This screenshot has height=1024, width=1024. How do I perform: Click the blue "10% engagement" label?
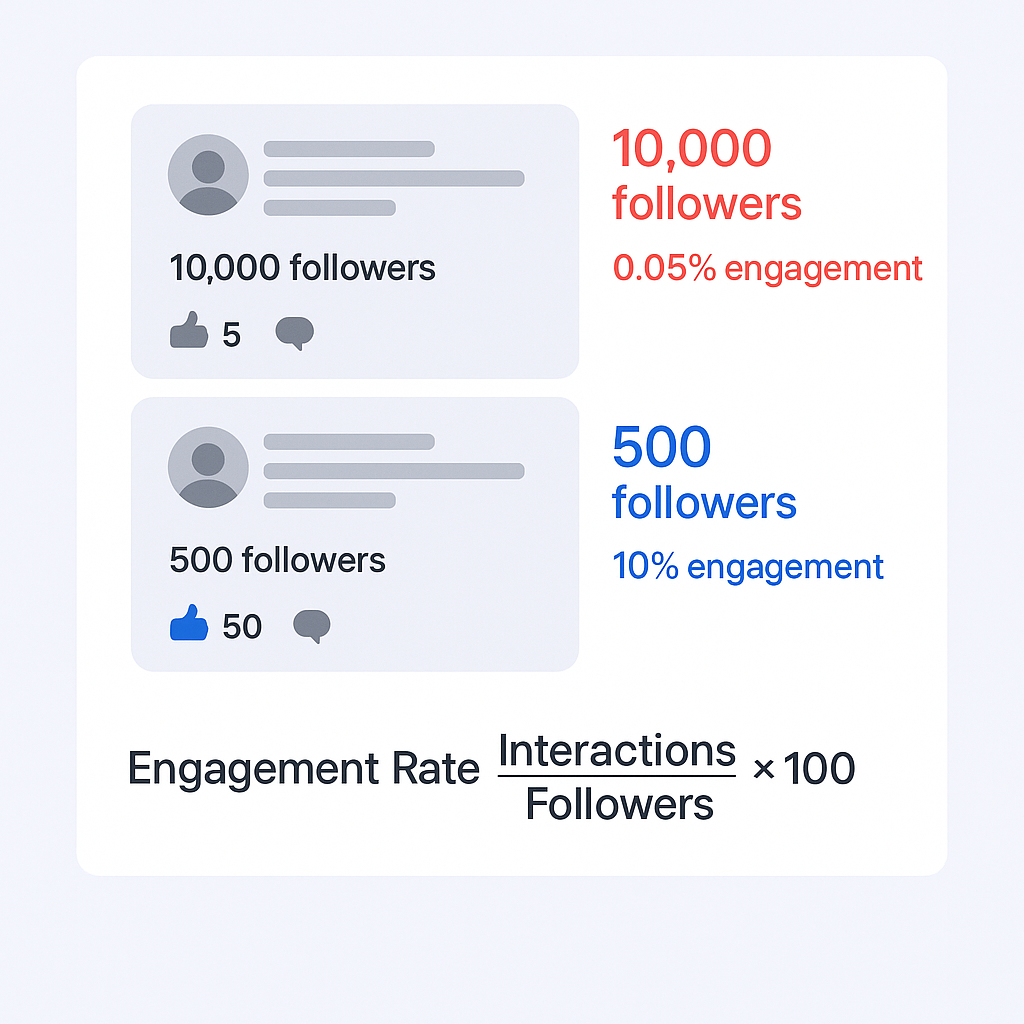748,566
